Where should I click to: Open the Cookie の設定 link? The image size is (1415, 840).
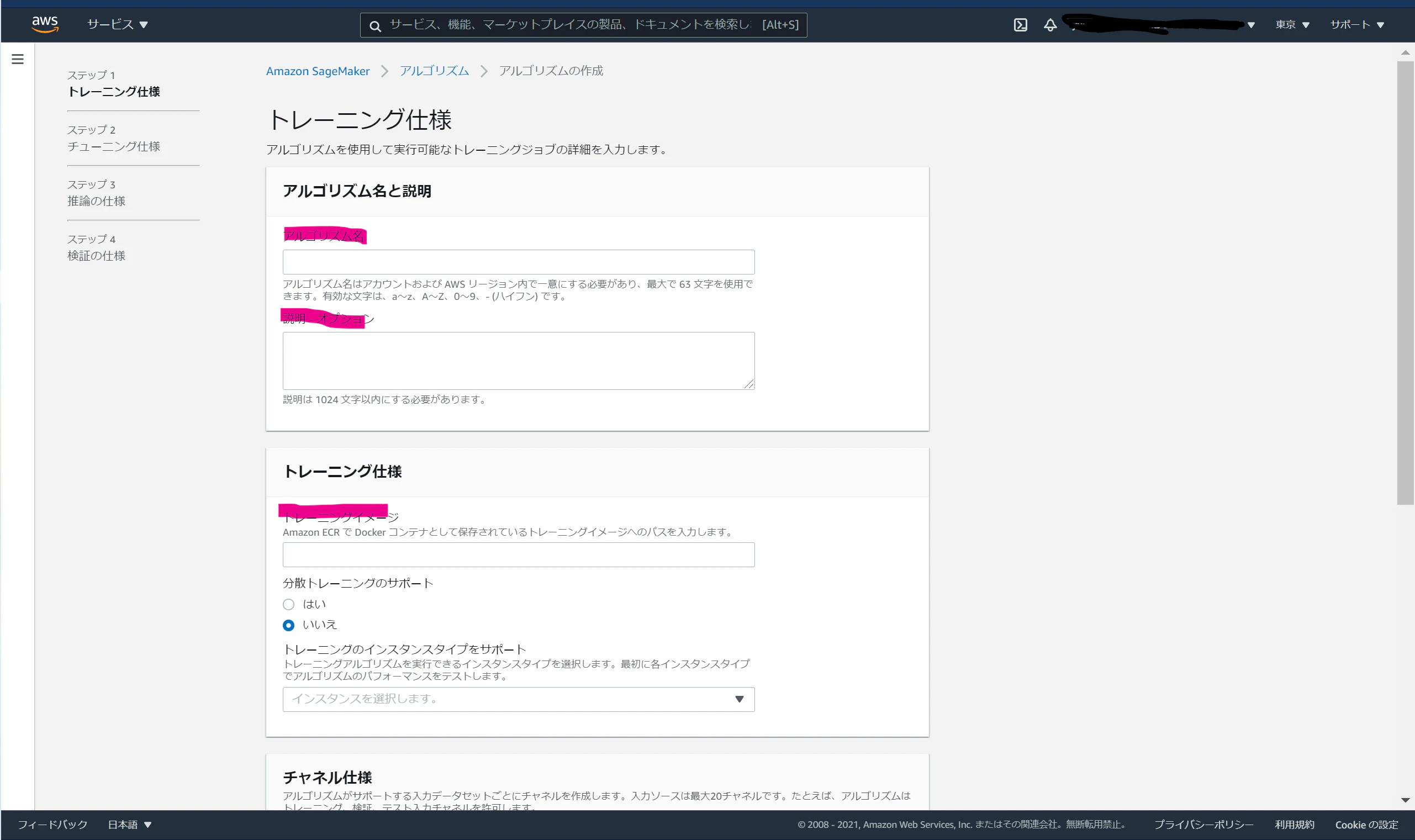(x=1366, y=825)
